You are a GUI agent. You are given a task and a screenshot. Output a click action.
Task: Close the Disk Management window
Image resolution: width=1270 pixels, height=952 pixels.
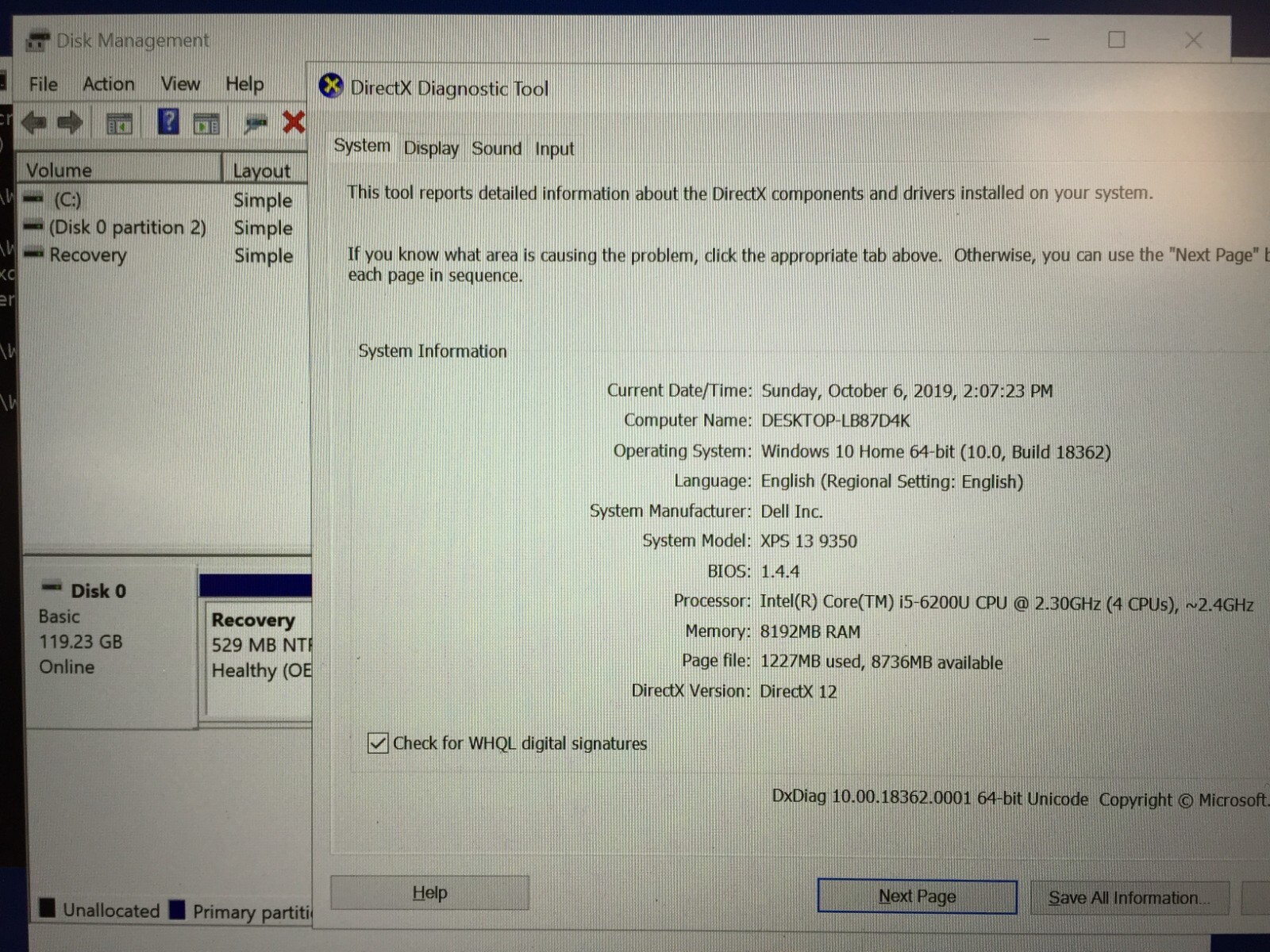(x=1193, y=40)
